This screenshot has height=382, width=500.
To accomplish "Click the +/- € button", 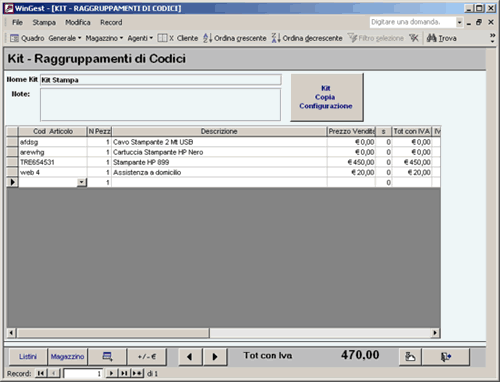I will [147, 357].
